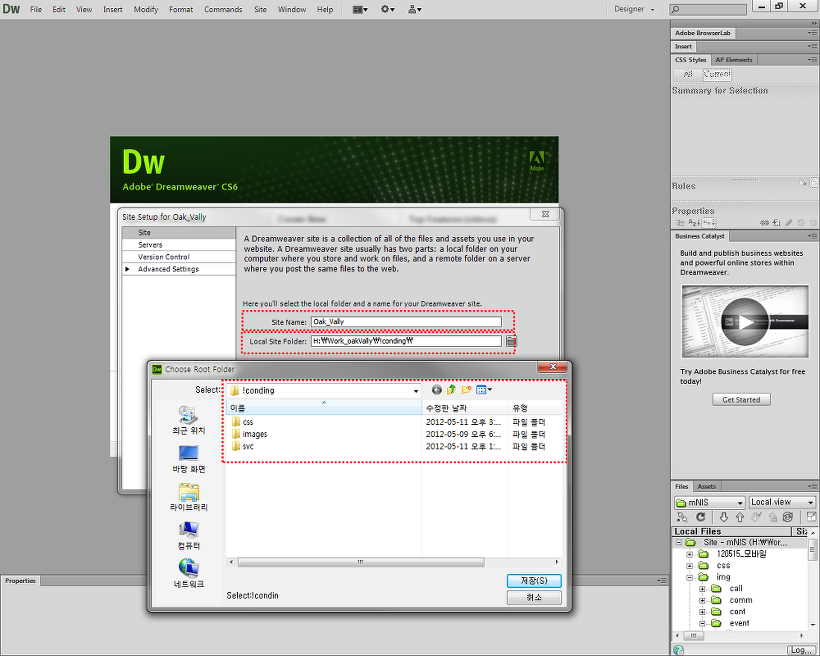Open the Commands menu
Screen dimensions: 820x656
(x=223, y=9)
